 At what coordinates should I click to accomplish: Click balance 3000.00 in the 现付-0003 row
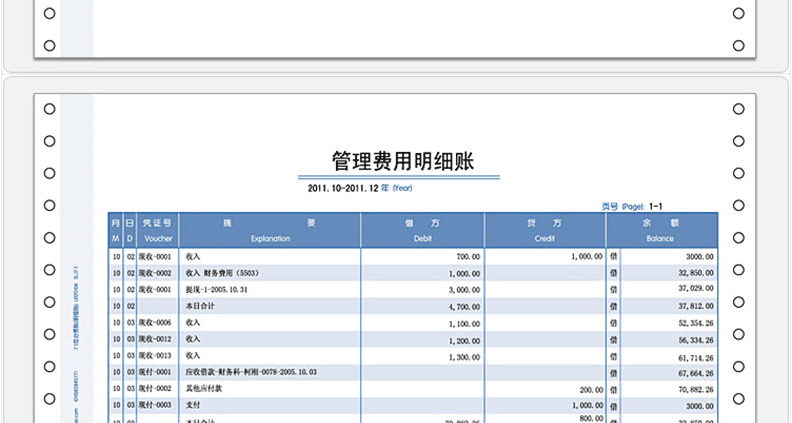pos(700,406)
